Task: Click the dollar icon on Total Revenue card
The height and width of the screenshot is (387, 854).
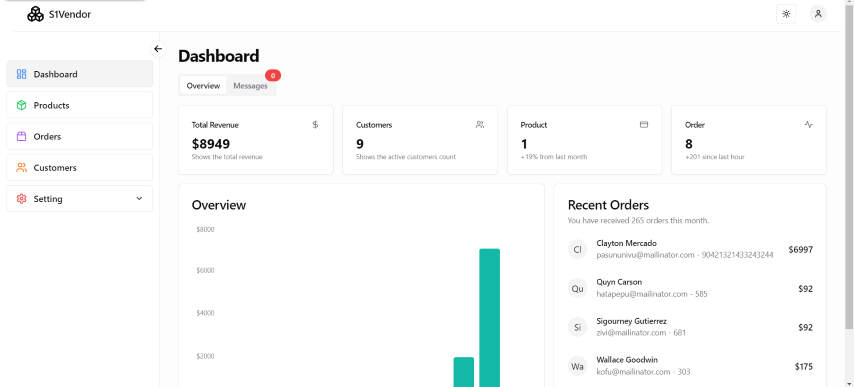Action: [x=315, y=125]
